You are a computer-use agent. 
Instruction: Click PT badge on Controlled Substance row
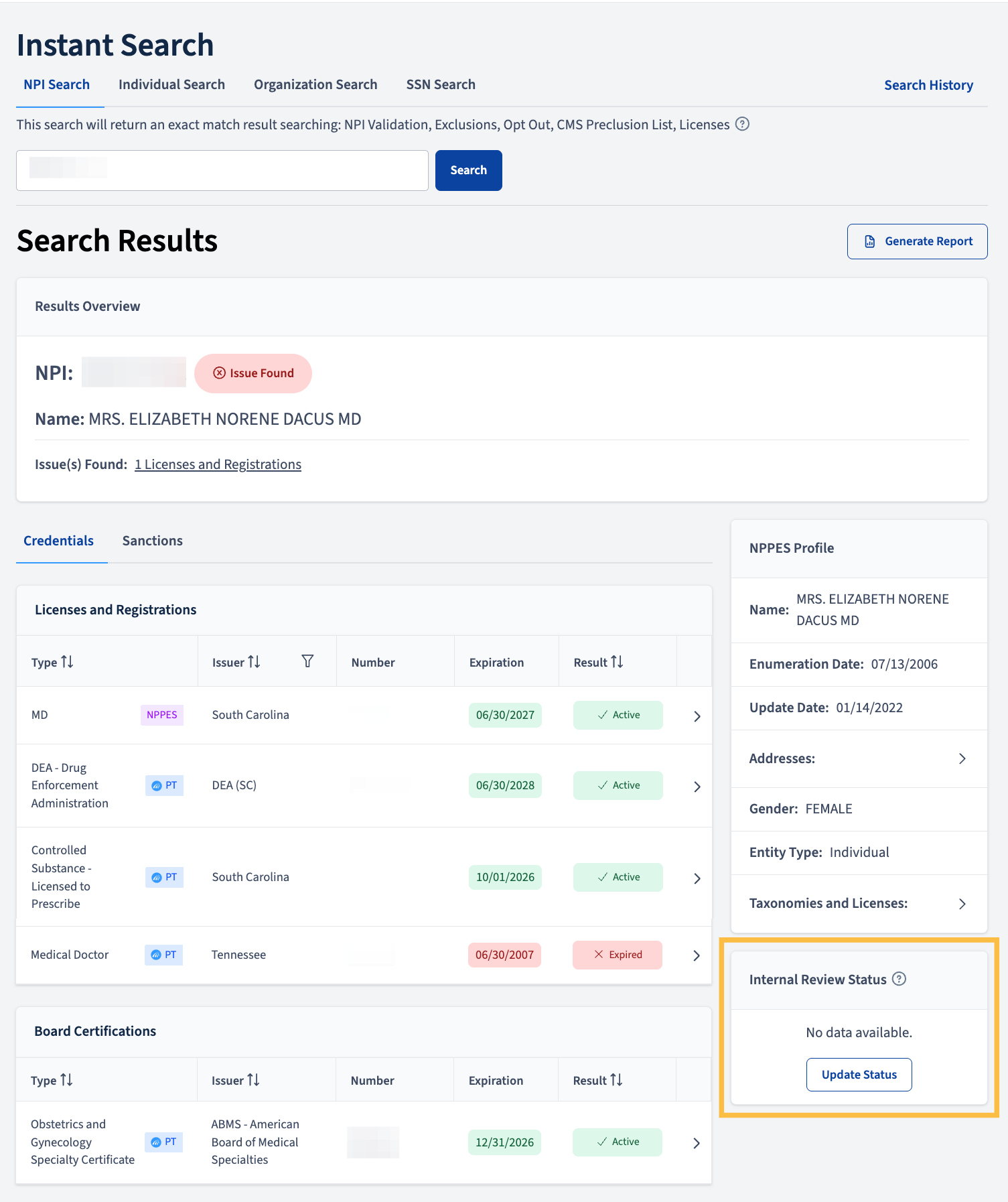tap(164, 877)
